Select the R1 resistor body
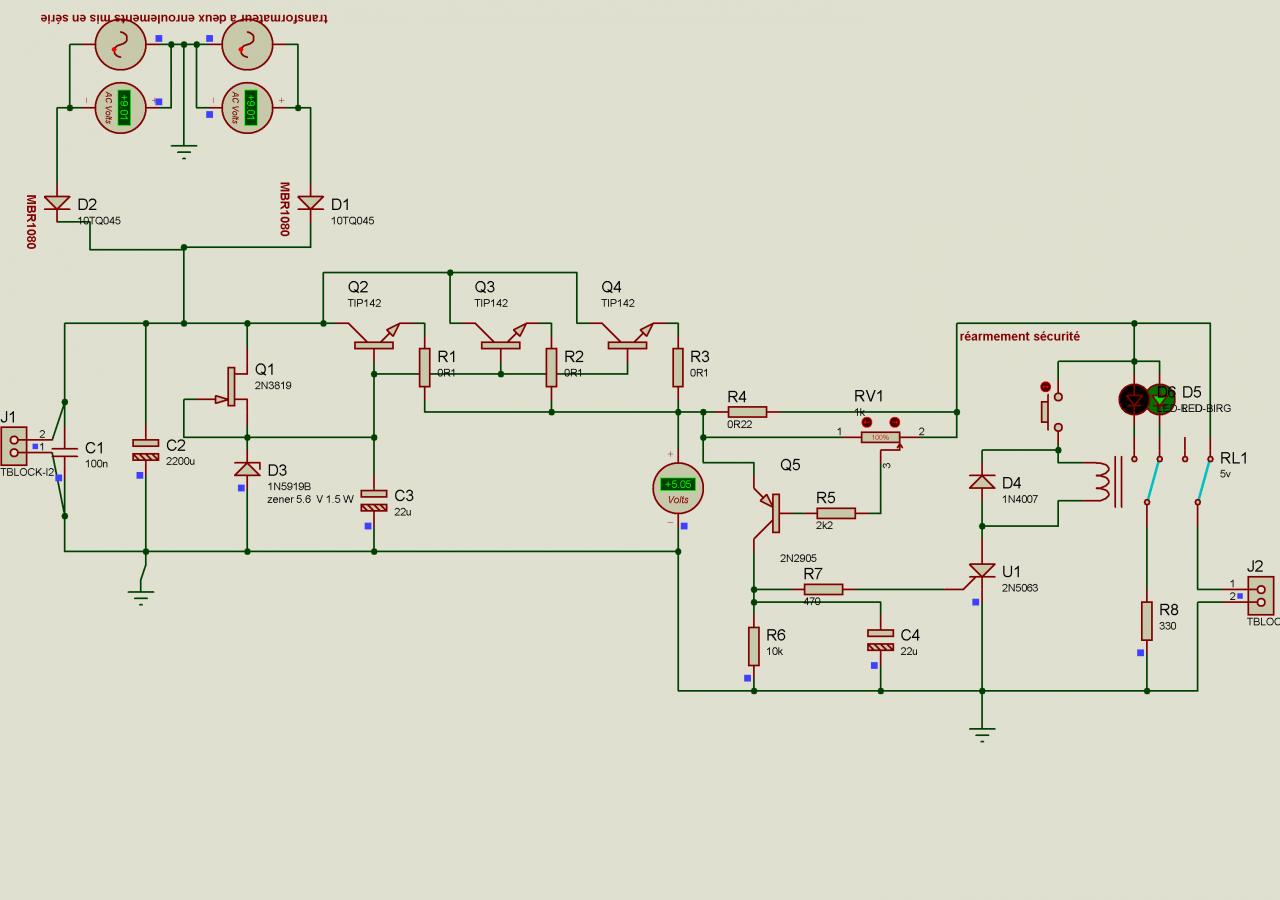 (x=425, y=367)
